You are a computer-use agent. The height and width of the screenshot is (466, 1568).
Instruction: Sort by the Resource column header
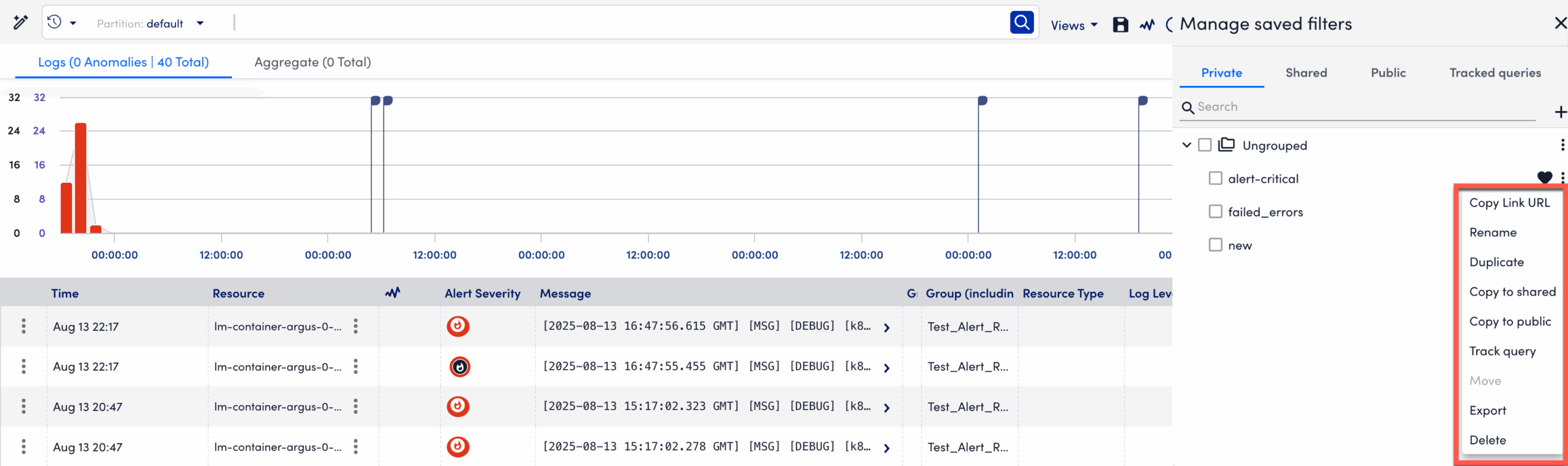tap(238, 293)
